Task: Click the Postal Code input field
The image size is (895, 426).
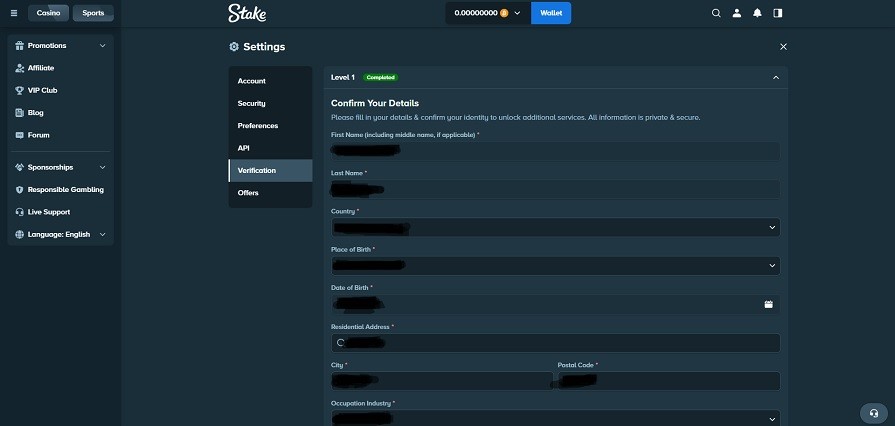Action: tap(669, 381)
